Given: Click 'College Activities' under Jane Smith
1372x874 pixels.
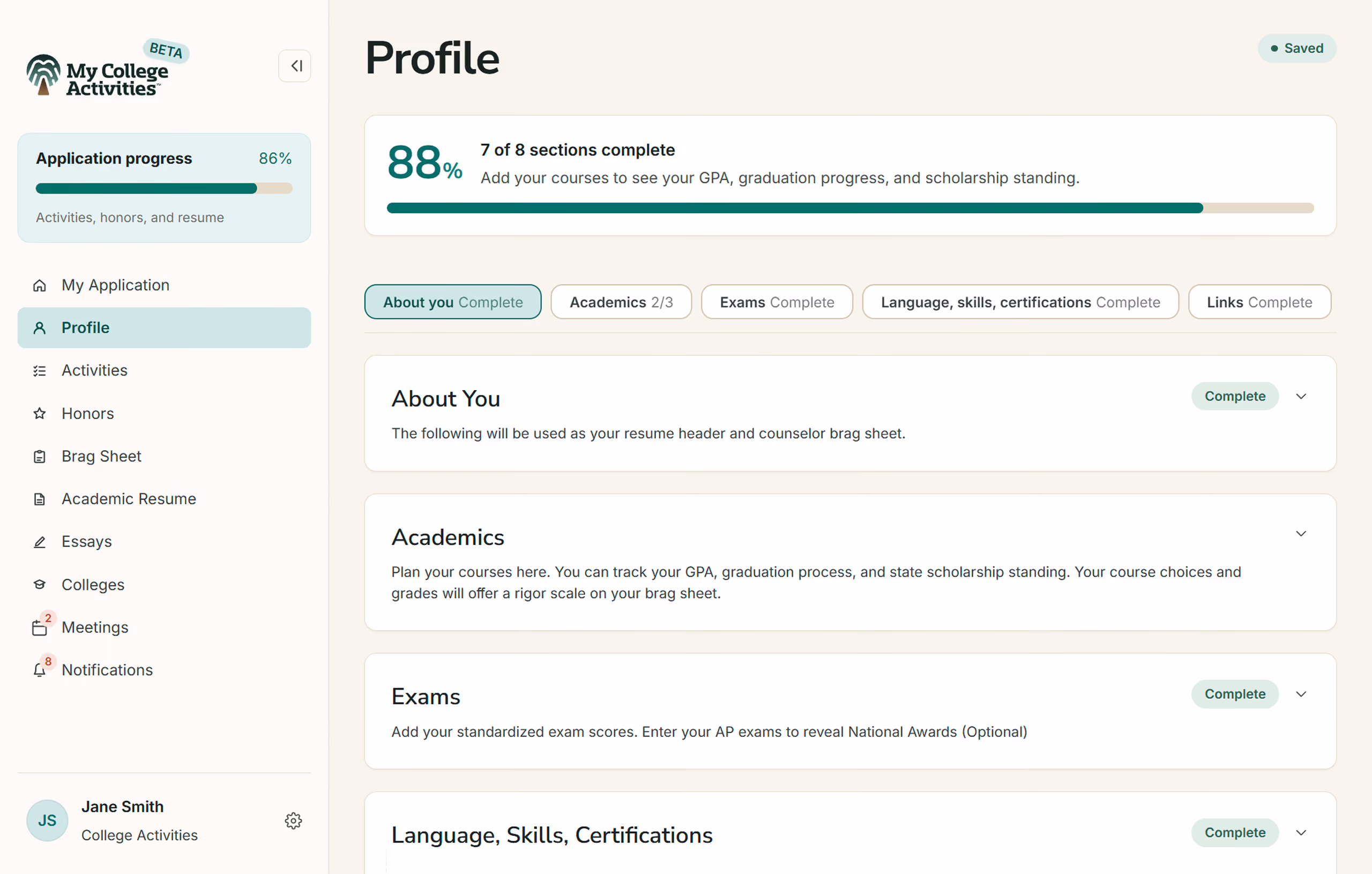Looking at the screenshot, I should tap(139, 835).
